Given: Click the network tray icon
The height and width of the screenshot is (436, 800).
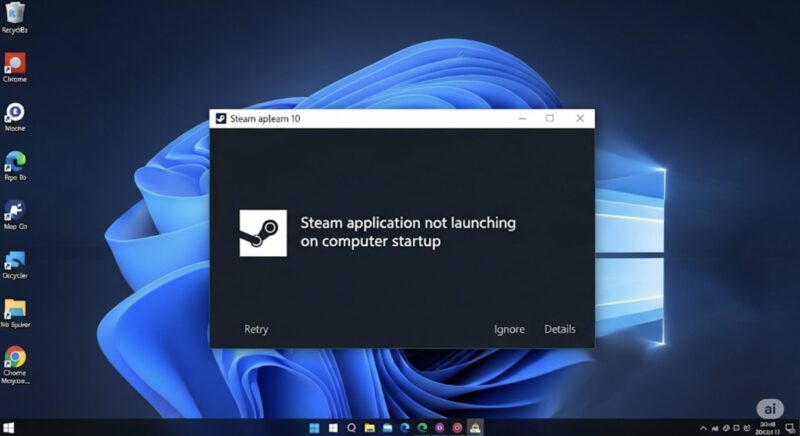Looking at the screenshot, I should tap(715, 428).
